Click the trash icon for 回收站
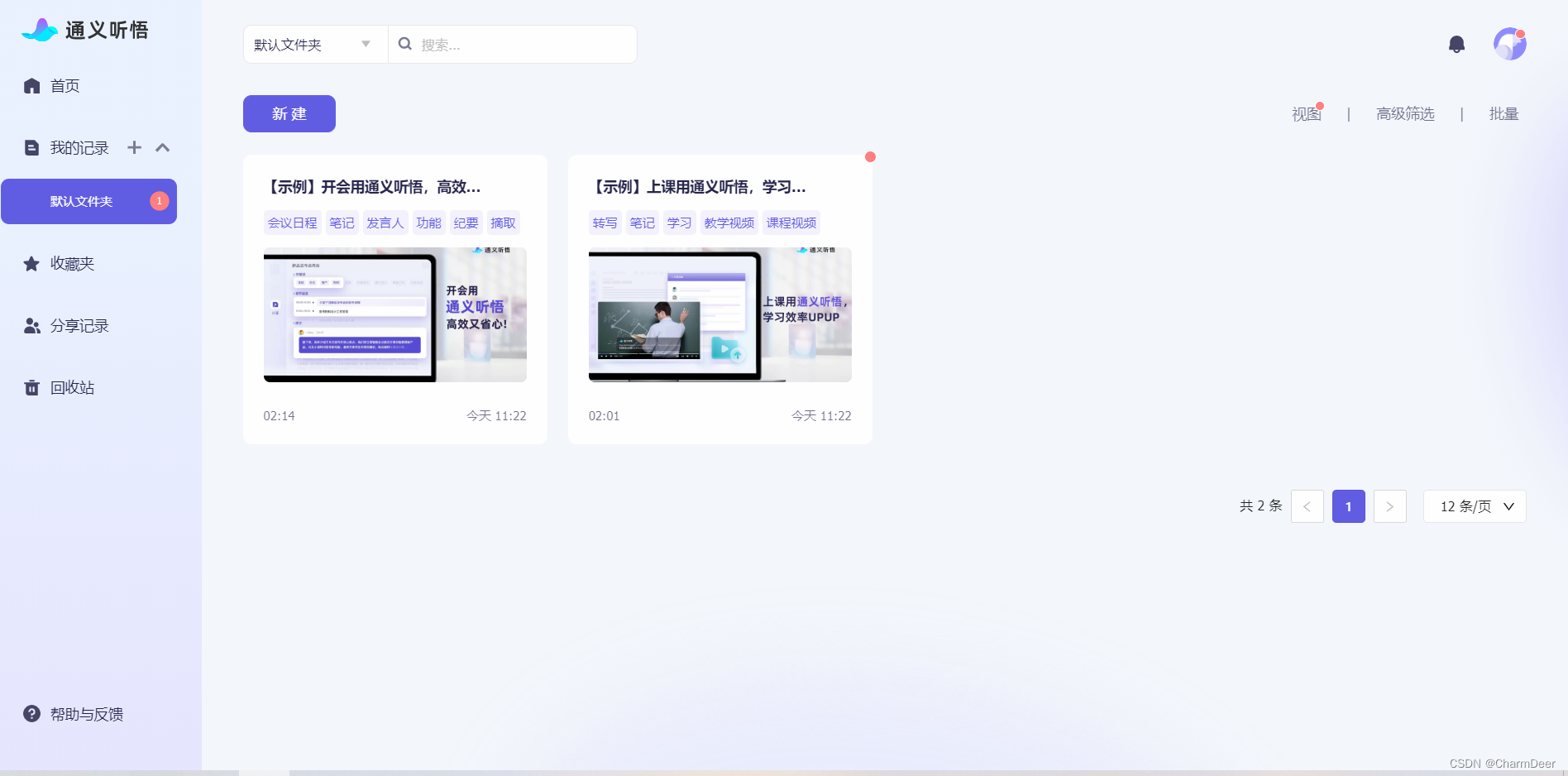The width and height of the screenshot is (1568, 776). (x=31, y=388)
